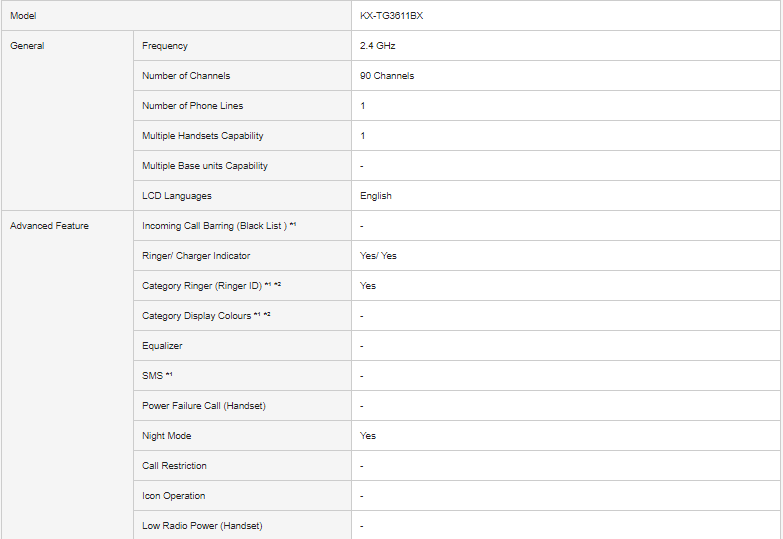The image size is (783, 539).
Task: Click the Equalizer row label
Action: (162, 346)
